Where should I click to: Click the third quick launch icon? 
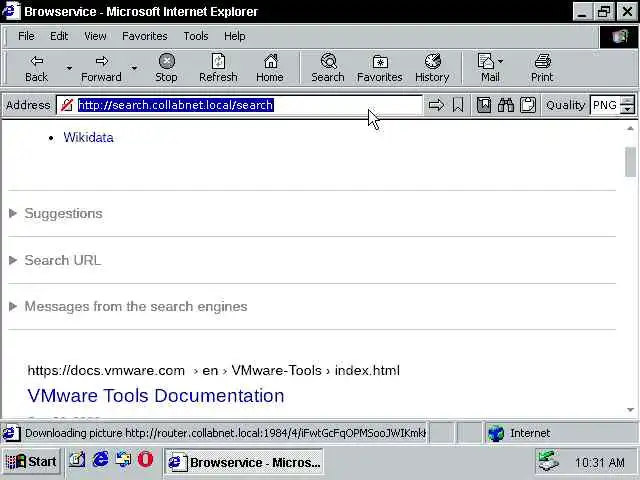click(123, 460)
